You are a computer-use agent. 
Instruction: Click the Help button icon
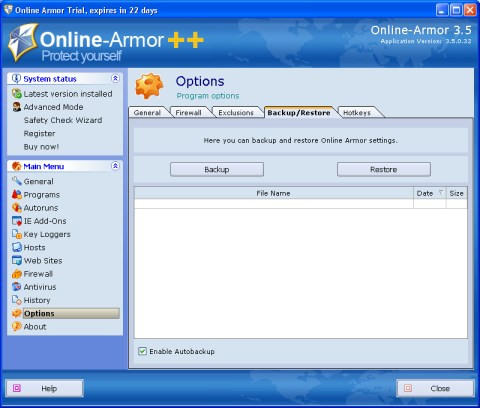(17, 388)
